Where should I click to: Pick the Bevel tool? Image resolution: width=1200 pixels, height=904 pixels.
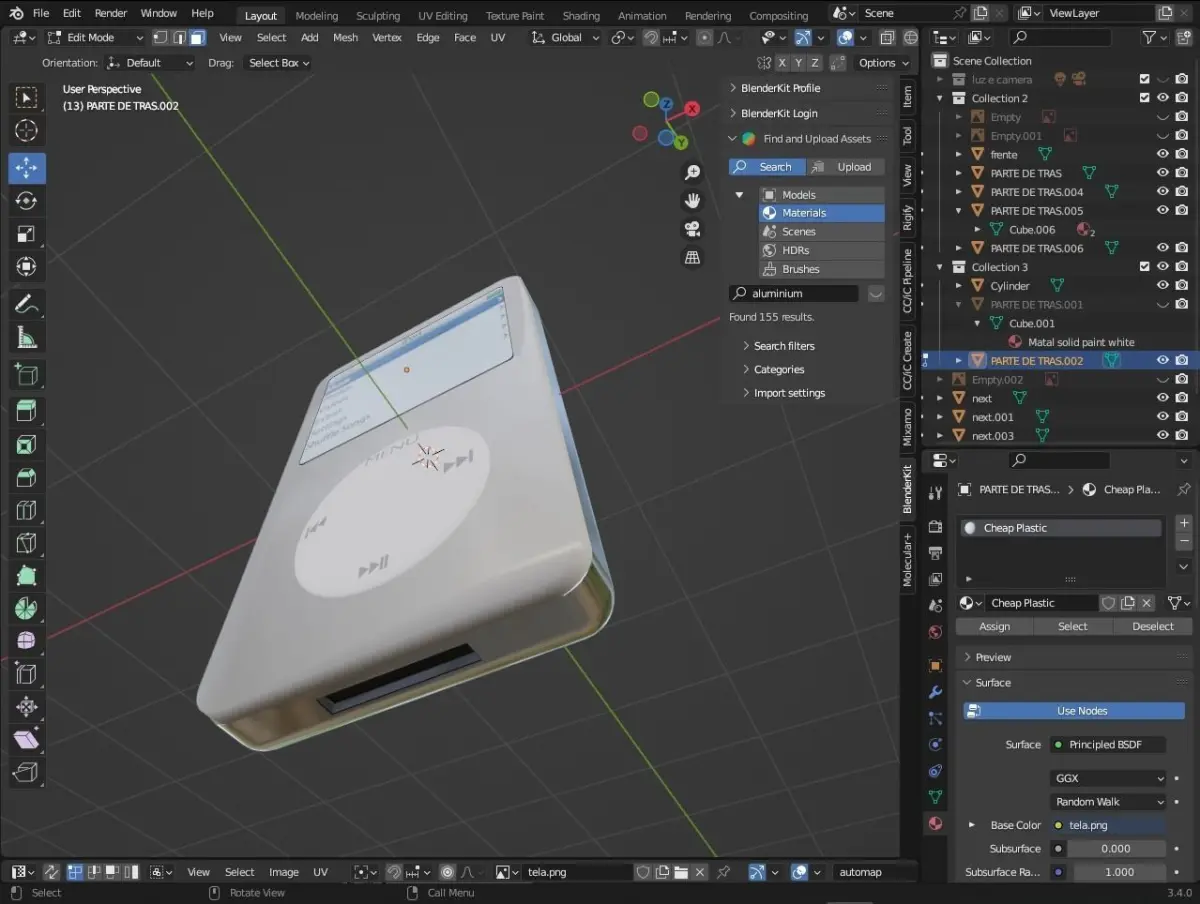point(27,478)
